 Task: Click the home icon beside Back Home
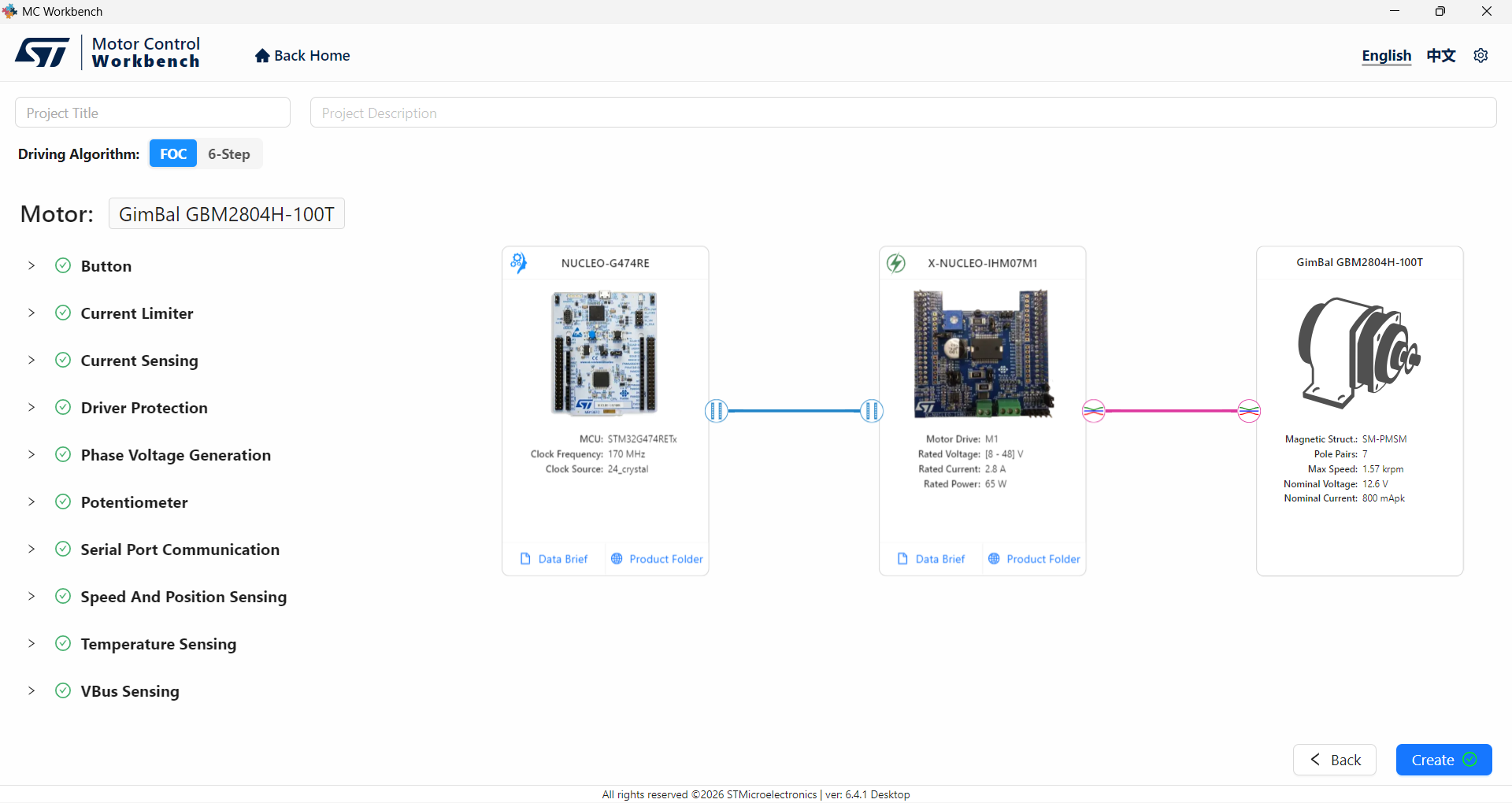pos(262,56)
